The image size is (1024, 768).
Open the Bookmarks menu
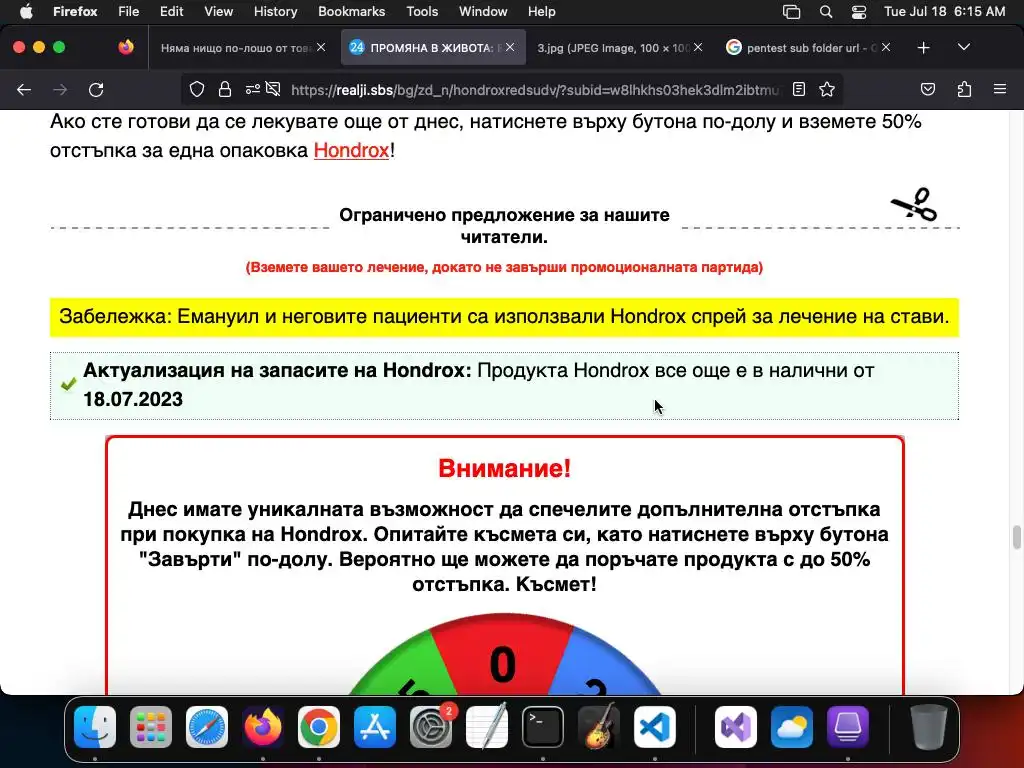[x=351, y=12]
